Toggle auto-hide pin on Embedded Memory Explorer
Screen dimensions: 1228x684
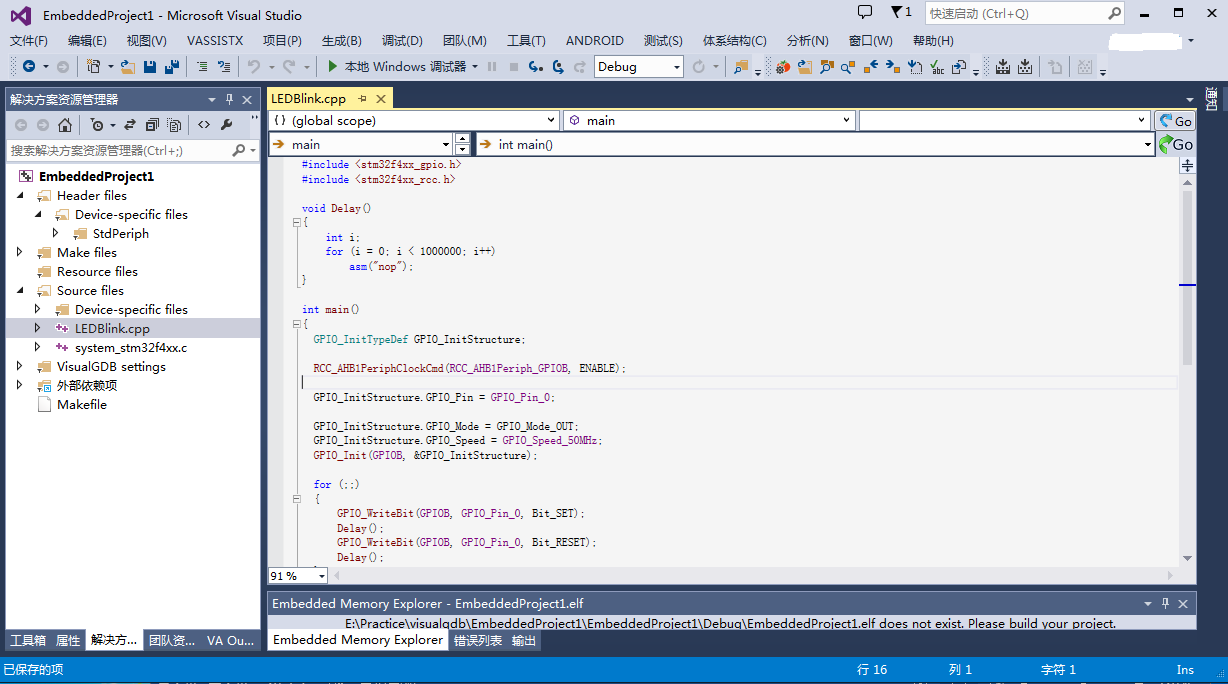1167,603
